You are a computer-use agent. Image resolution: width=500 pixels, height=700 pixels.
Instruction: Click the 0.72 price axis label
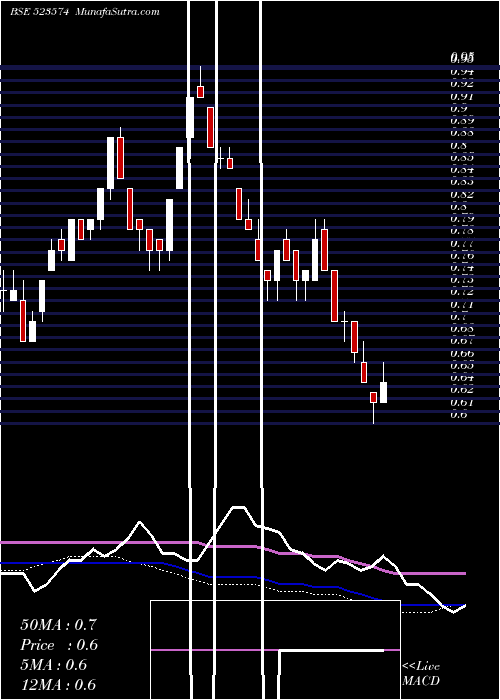pos(462,292)
